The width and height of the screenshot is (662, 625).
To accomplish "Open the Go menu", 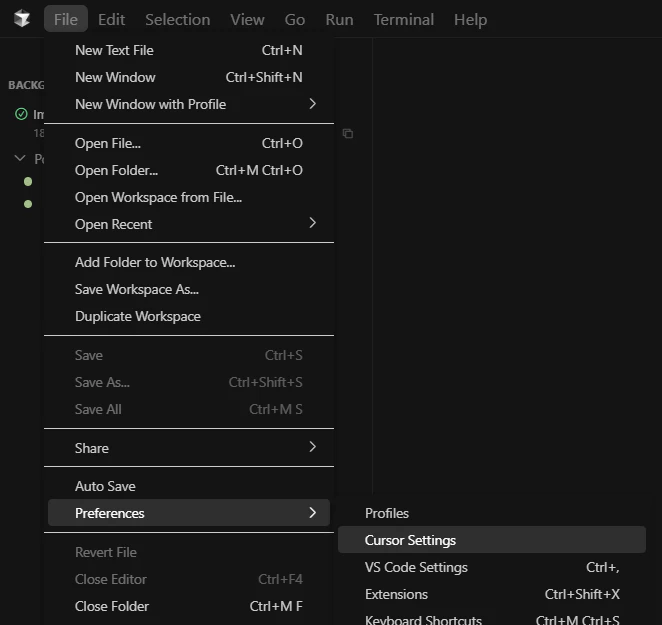I will tap(295, 19).
